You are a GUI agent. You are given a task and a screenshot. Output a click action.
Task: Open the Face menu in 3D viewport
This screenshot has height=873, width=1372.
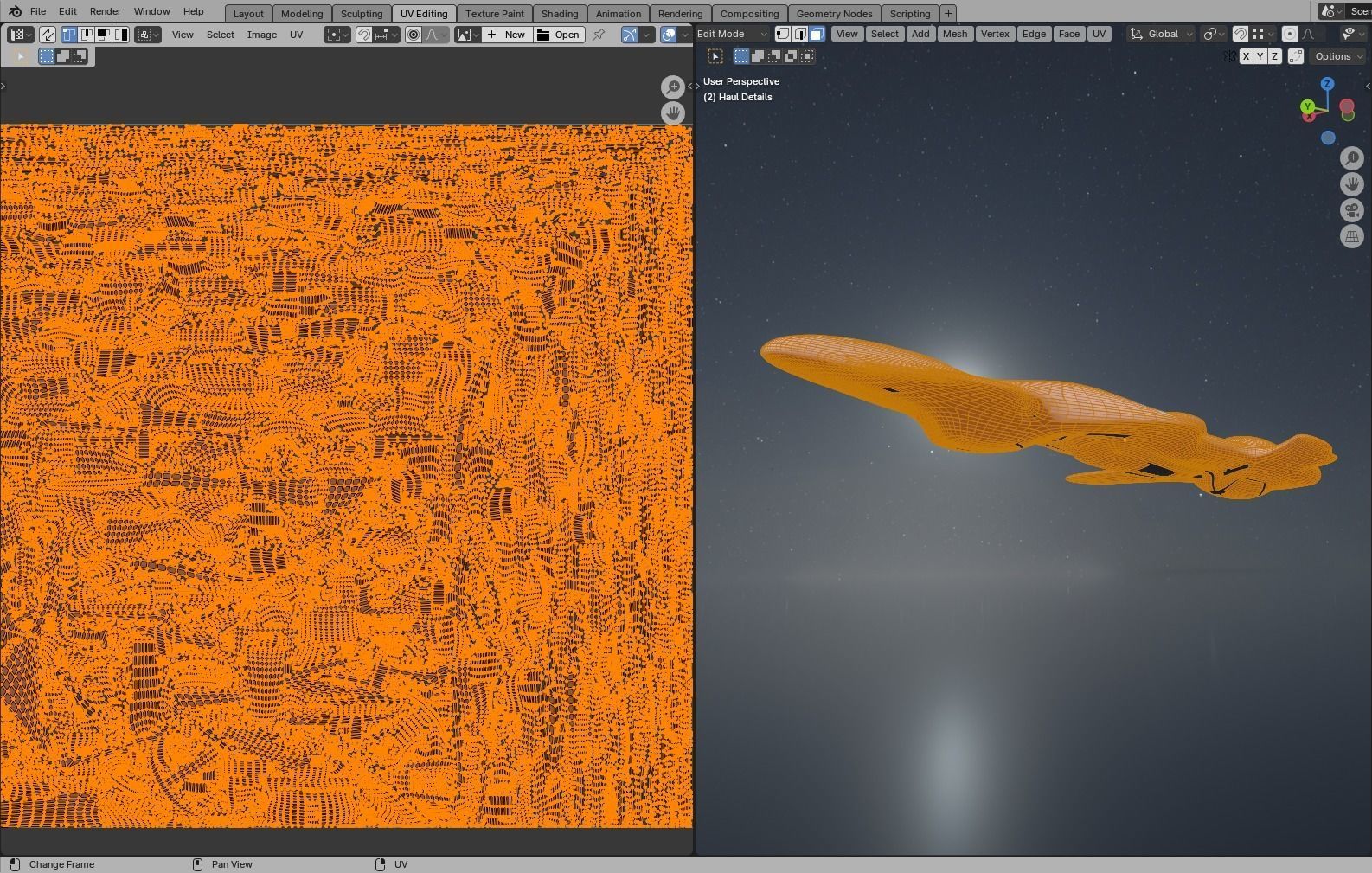click(1069, 34)
